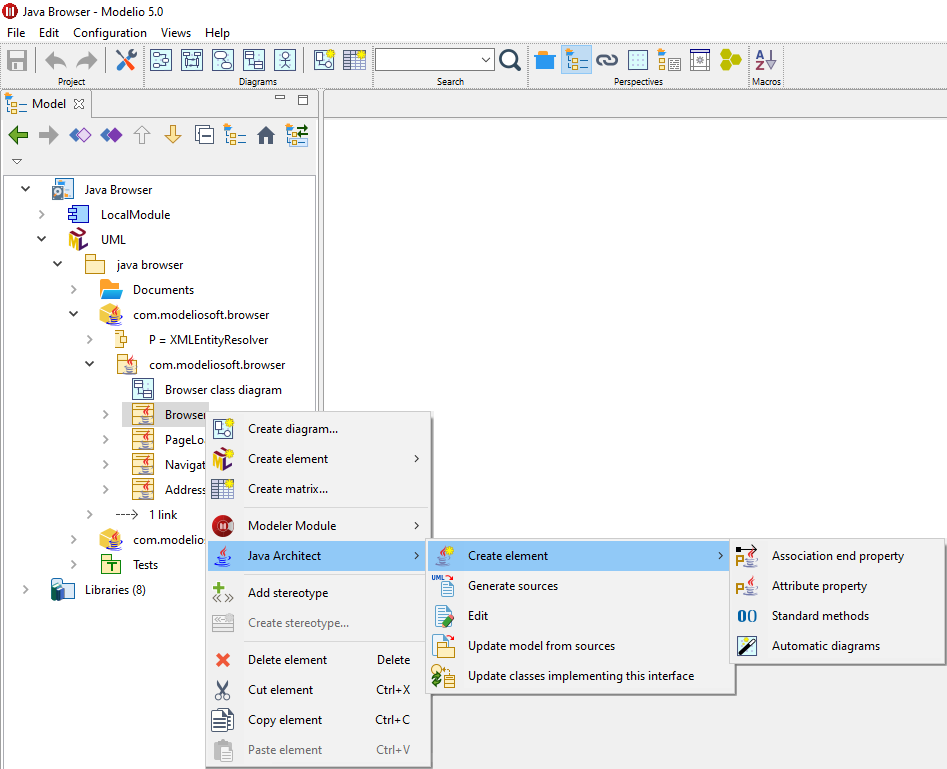
Task: Select Add stereotype in context menu
Action: pyautogui.click(x=319, y=593)
